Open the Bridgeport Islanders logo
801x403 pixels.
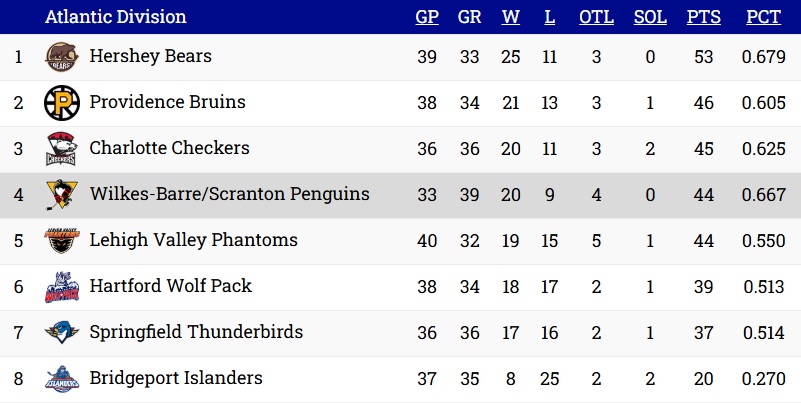62,378
